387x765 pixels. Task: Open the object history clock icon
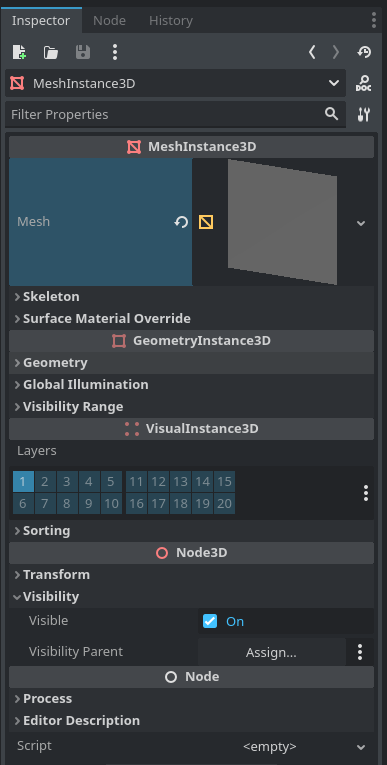(364, 52)
